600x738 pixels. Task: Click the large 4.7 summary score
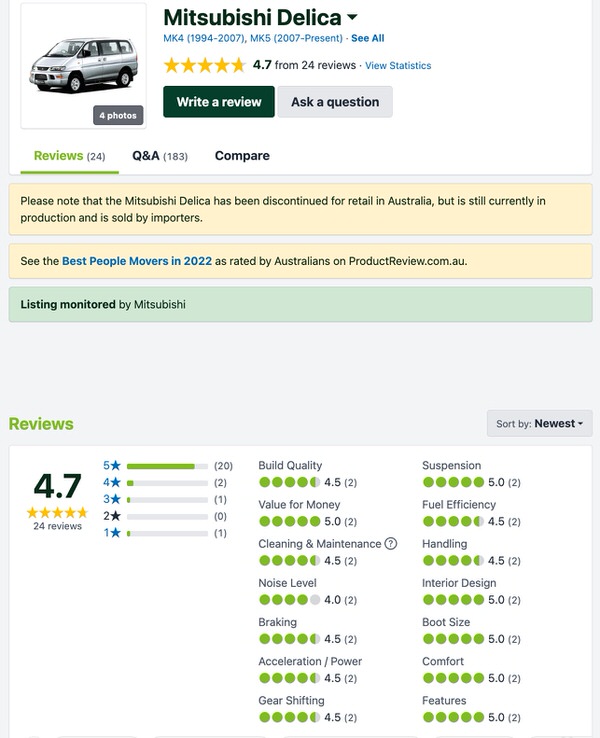tap(57, 486)
